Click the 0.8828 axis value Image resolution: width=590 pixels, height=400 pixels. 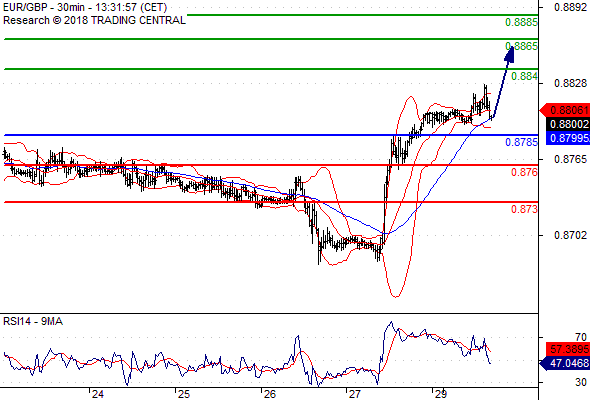pyautogui.click(x=570, y=83)
